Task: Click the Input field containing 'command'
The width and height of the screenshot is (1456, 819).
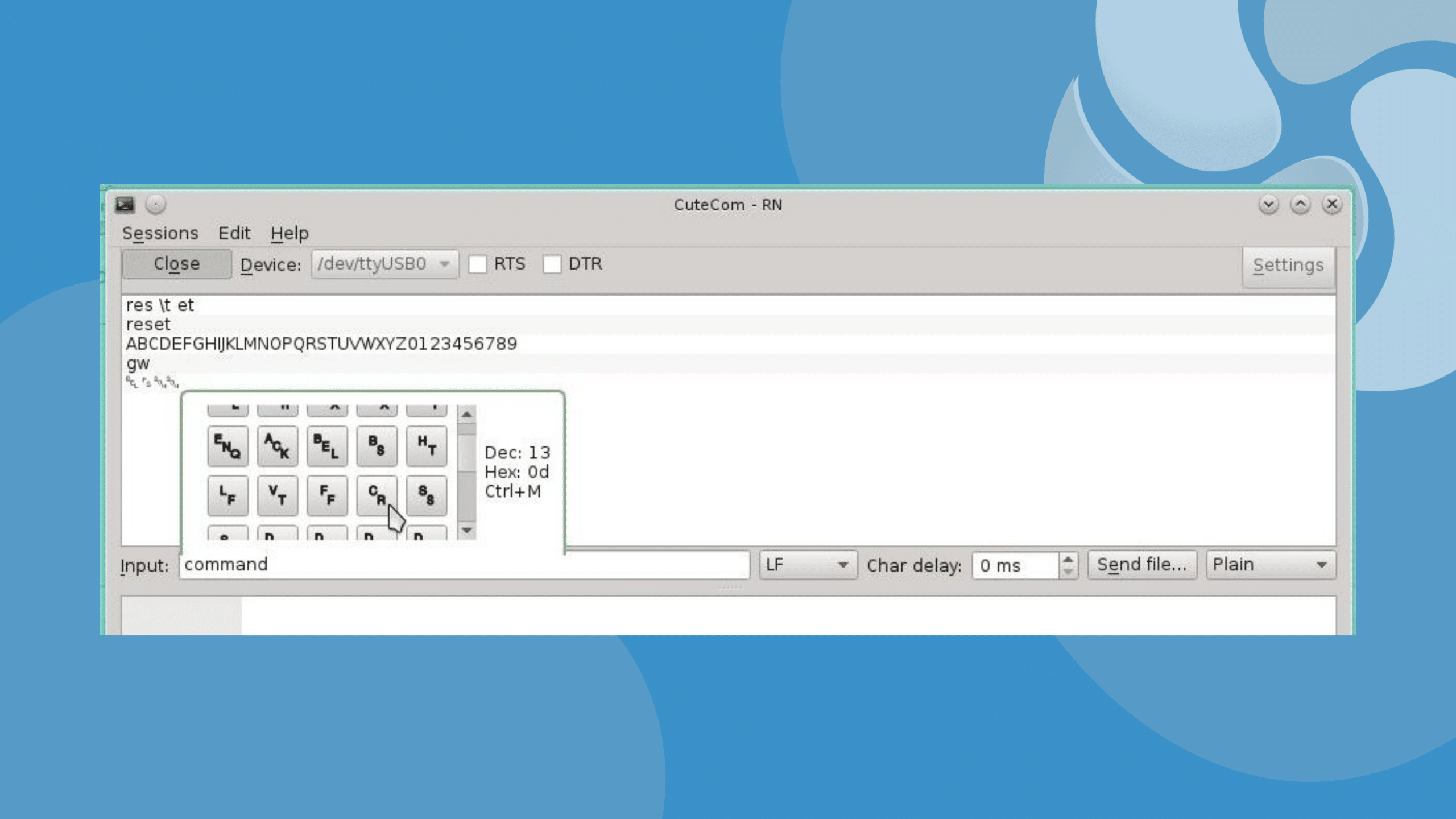Action: [464, 565]
